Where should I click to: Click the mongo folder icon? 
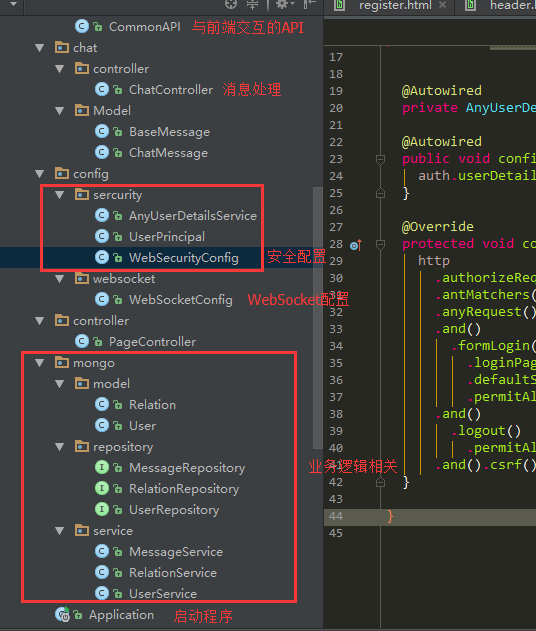[62, 362]
